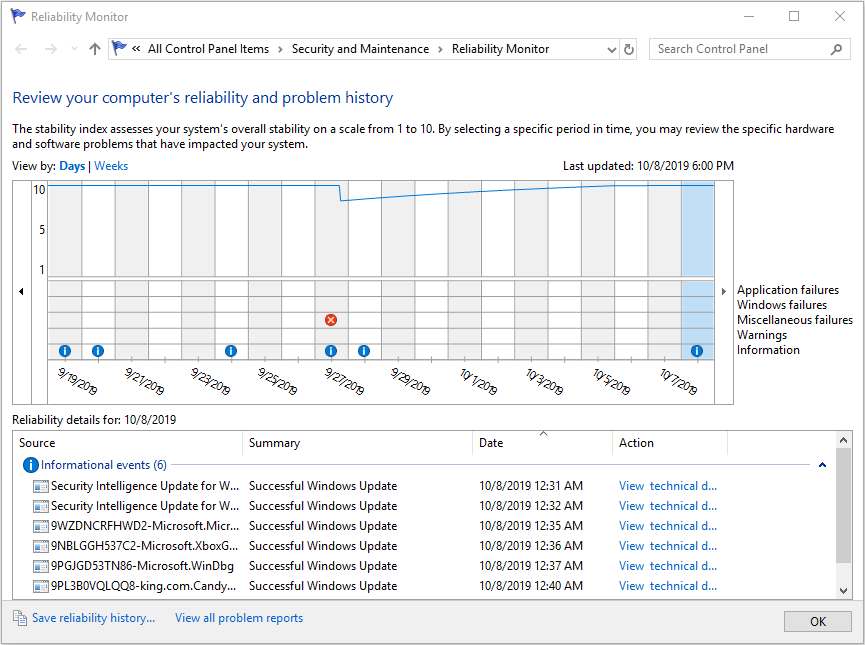
Task: Click the flag icon in address bar
Action: click(x=119, y=49)
